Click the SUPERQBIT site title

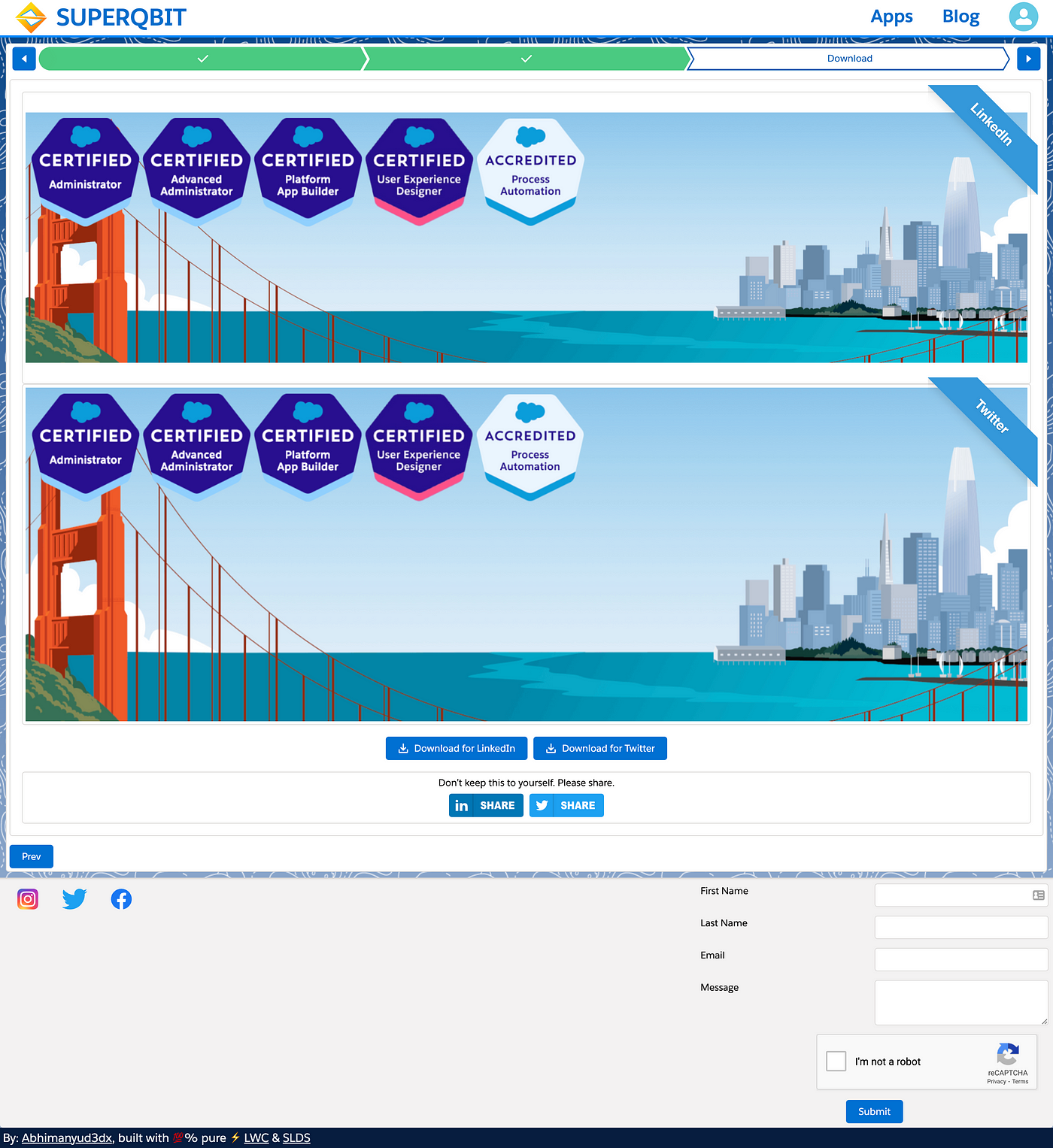121,17
